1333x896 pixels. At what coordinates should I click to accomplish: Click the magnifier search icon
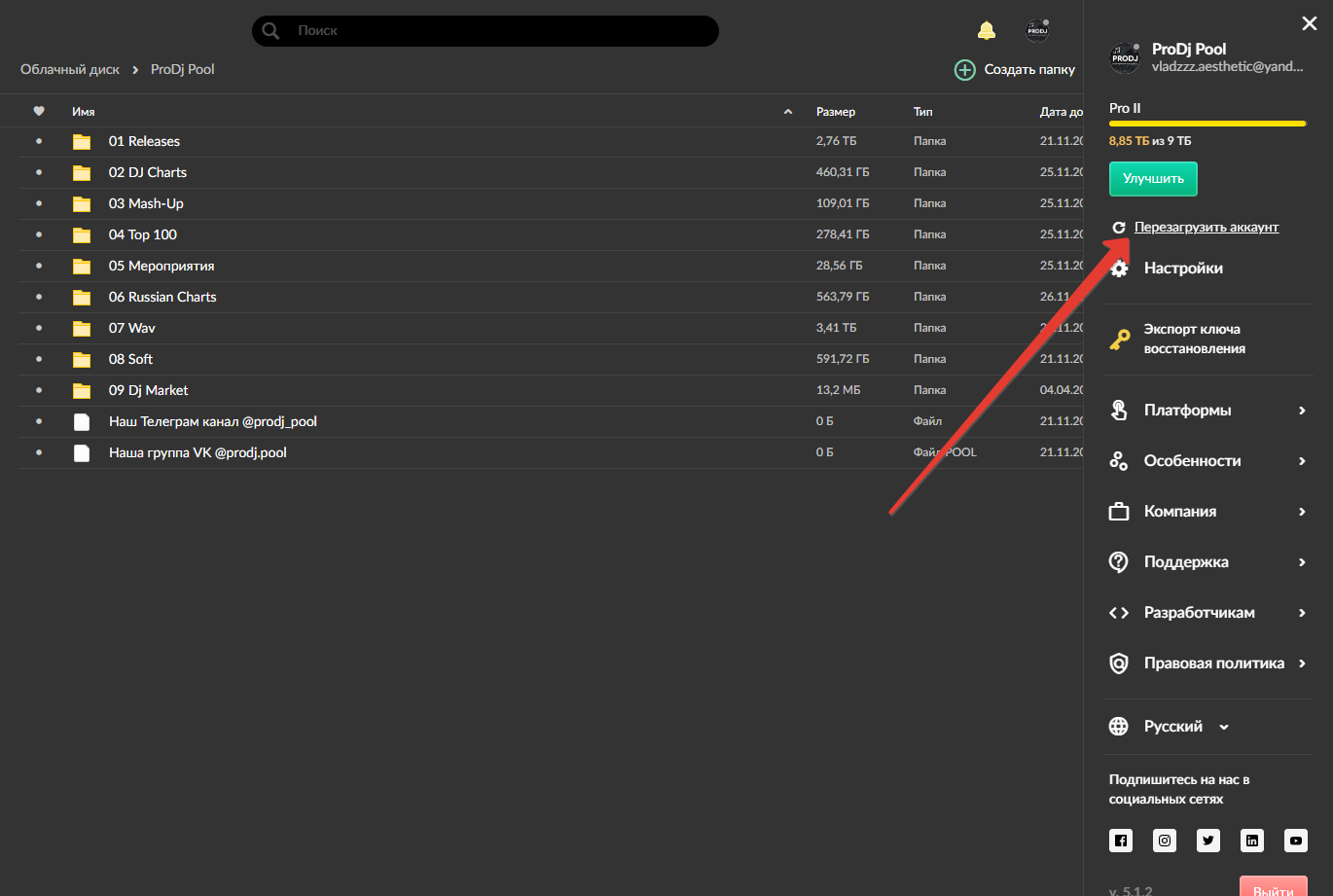tap(270, 31)
